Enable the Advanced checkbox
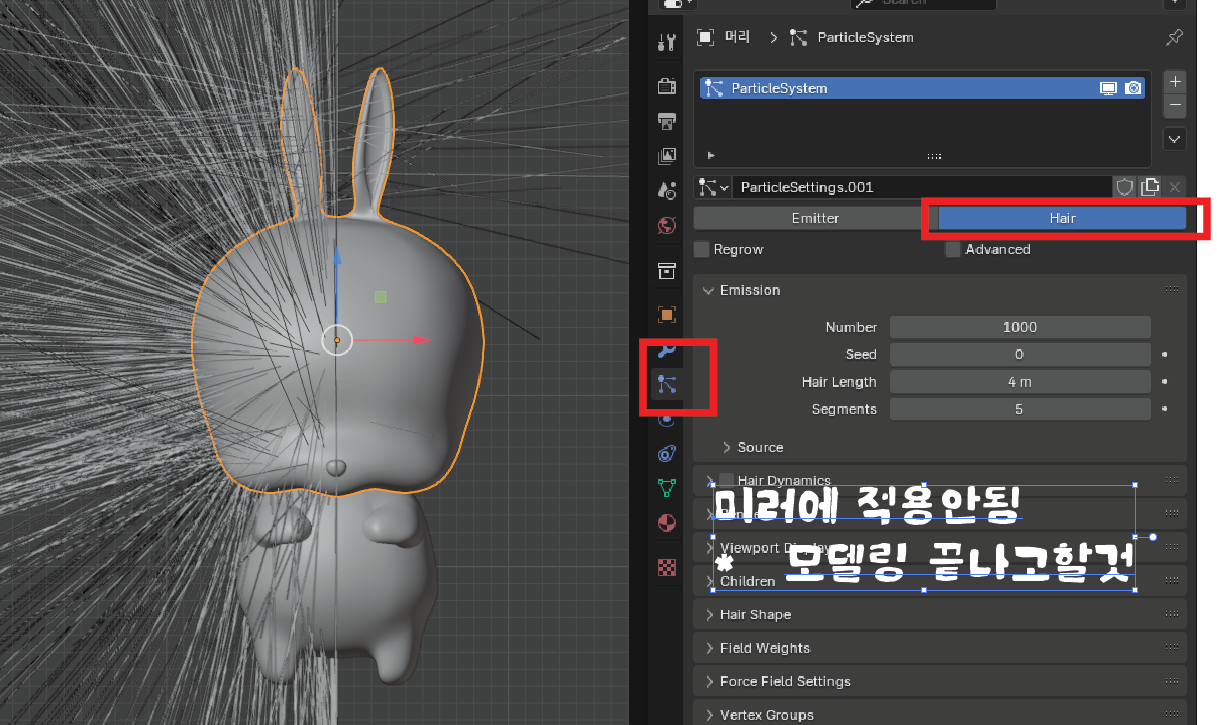Image resolution: width=1217 pixels, height=725 pixels. click(953, 249)
